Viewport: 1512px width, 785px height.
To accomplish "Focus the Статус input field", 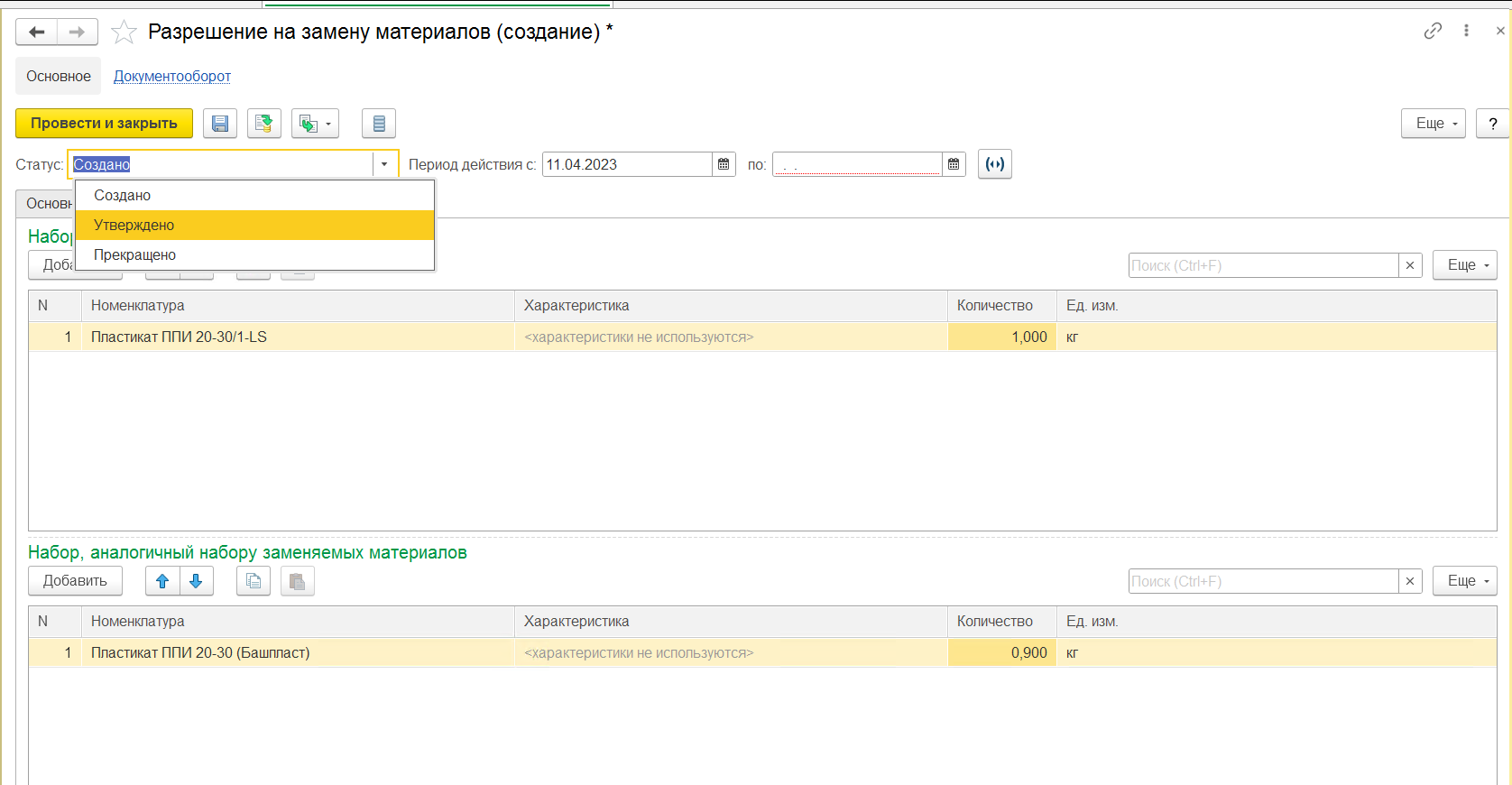I will (221, 164).
